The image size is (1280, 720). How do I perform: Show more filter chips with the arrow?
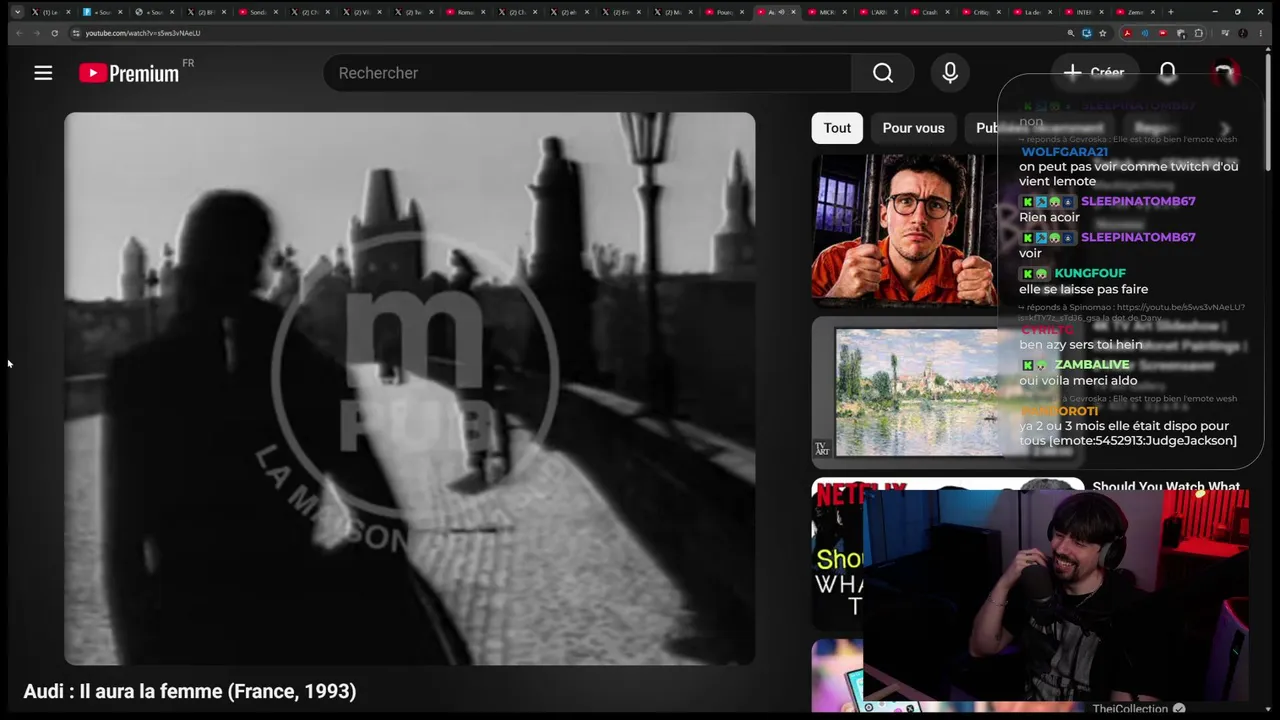pos(1226,128)
